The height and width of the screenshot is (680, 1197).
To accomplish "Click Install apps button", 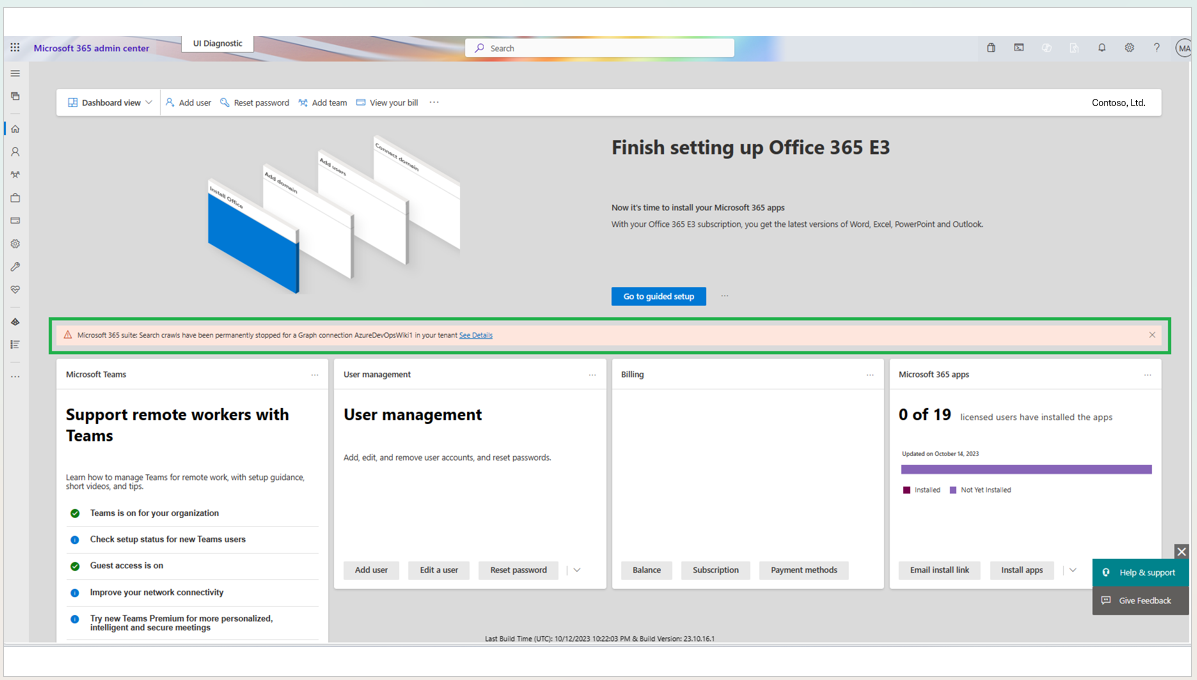I will tap(1022, 570).
